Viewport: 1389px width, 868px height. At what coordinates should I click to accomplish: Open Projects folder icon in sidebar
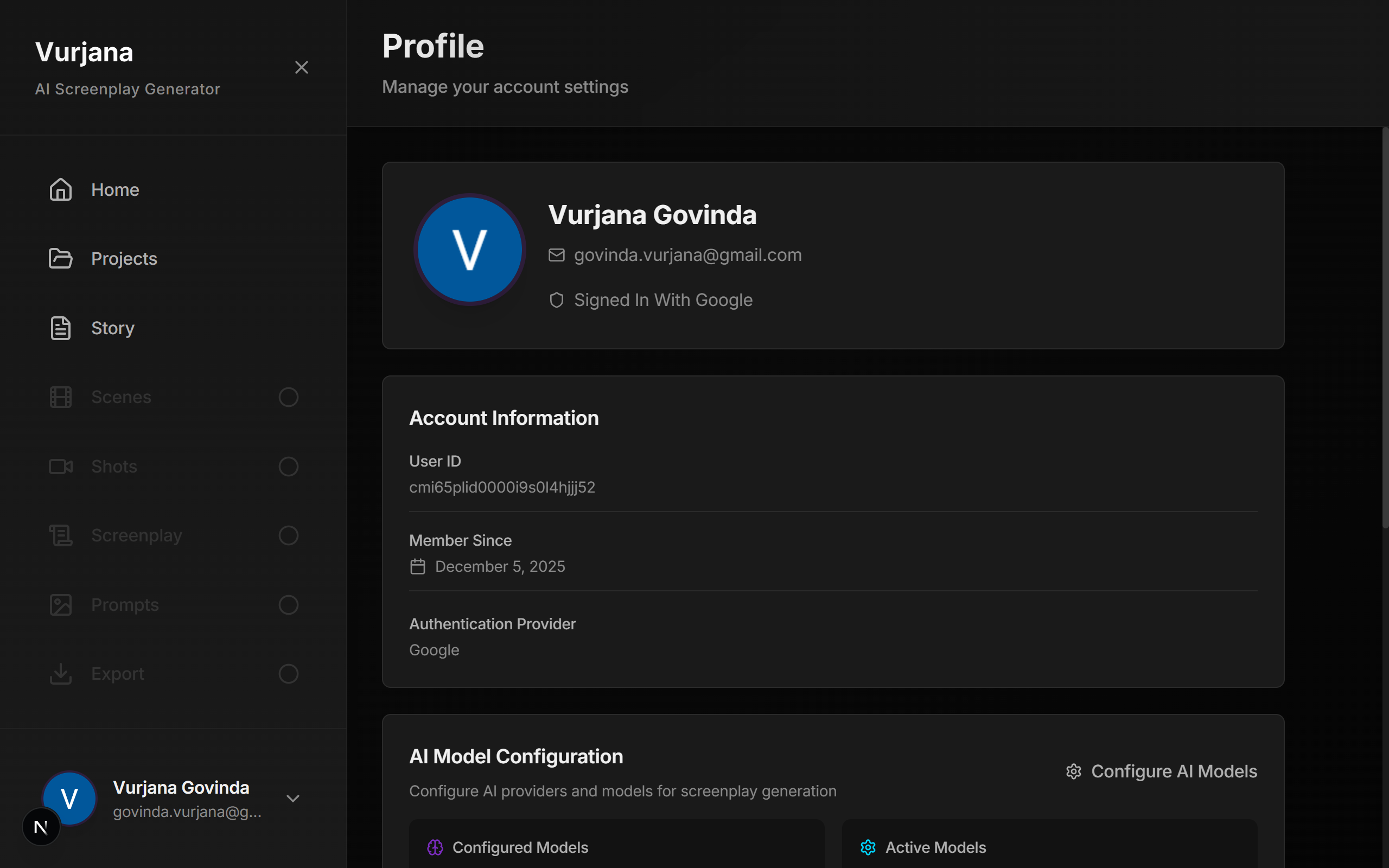pyautogui.click(x=60, y=258)
